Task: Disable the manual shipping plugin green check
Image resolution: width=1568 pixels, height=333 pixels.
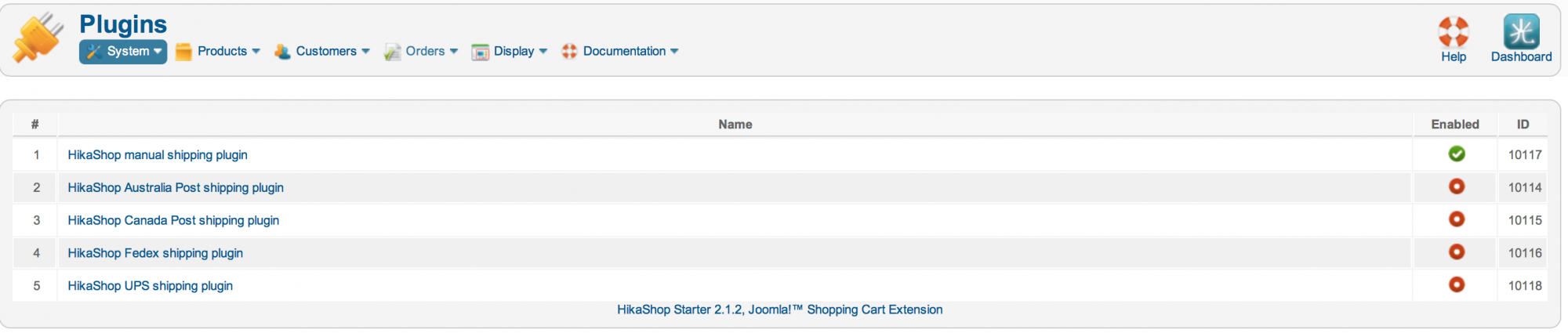Action: coord(1457,154)
